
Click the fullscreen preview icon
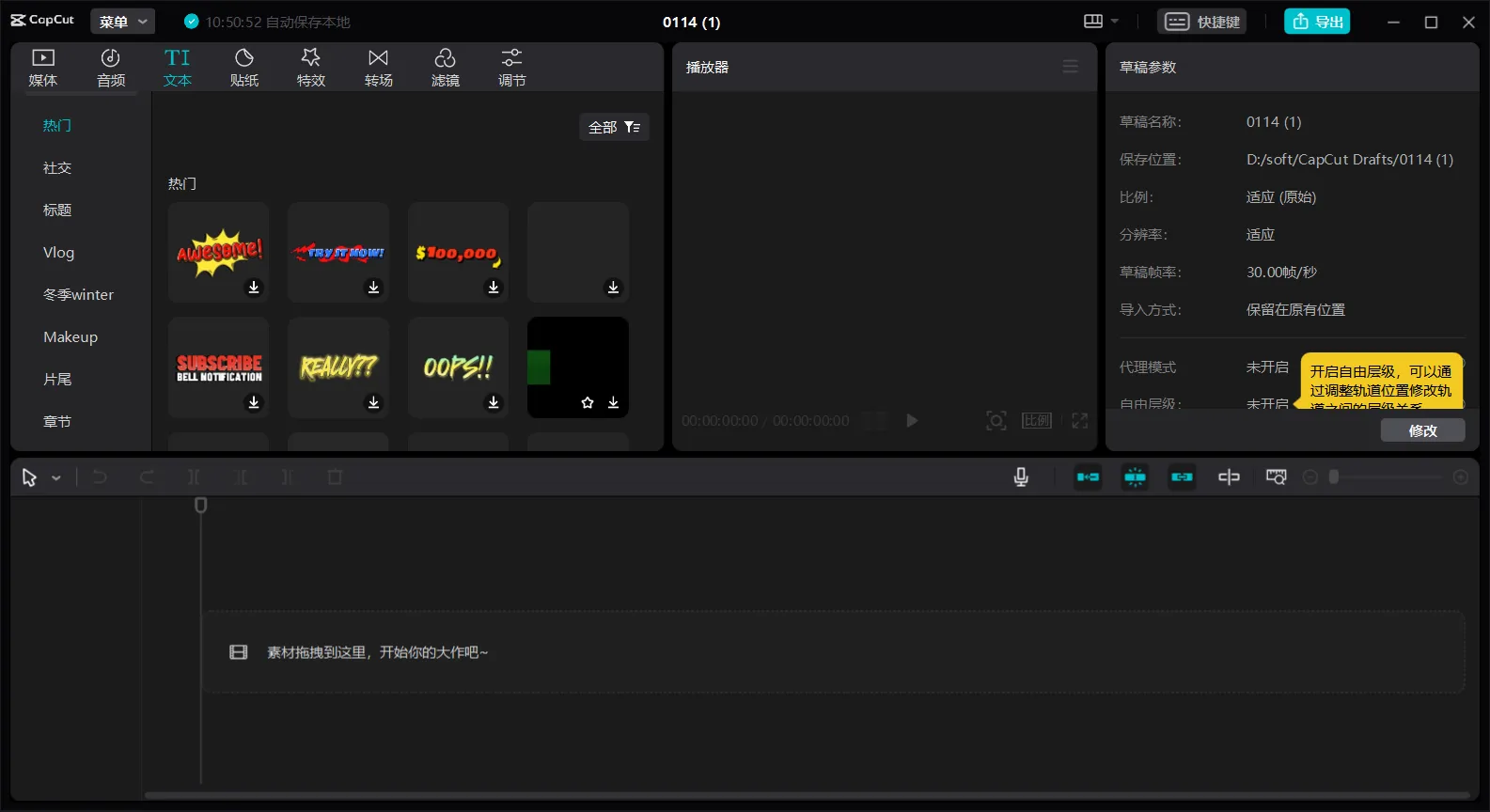pyautogui.click(x=1080, y=421)
